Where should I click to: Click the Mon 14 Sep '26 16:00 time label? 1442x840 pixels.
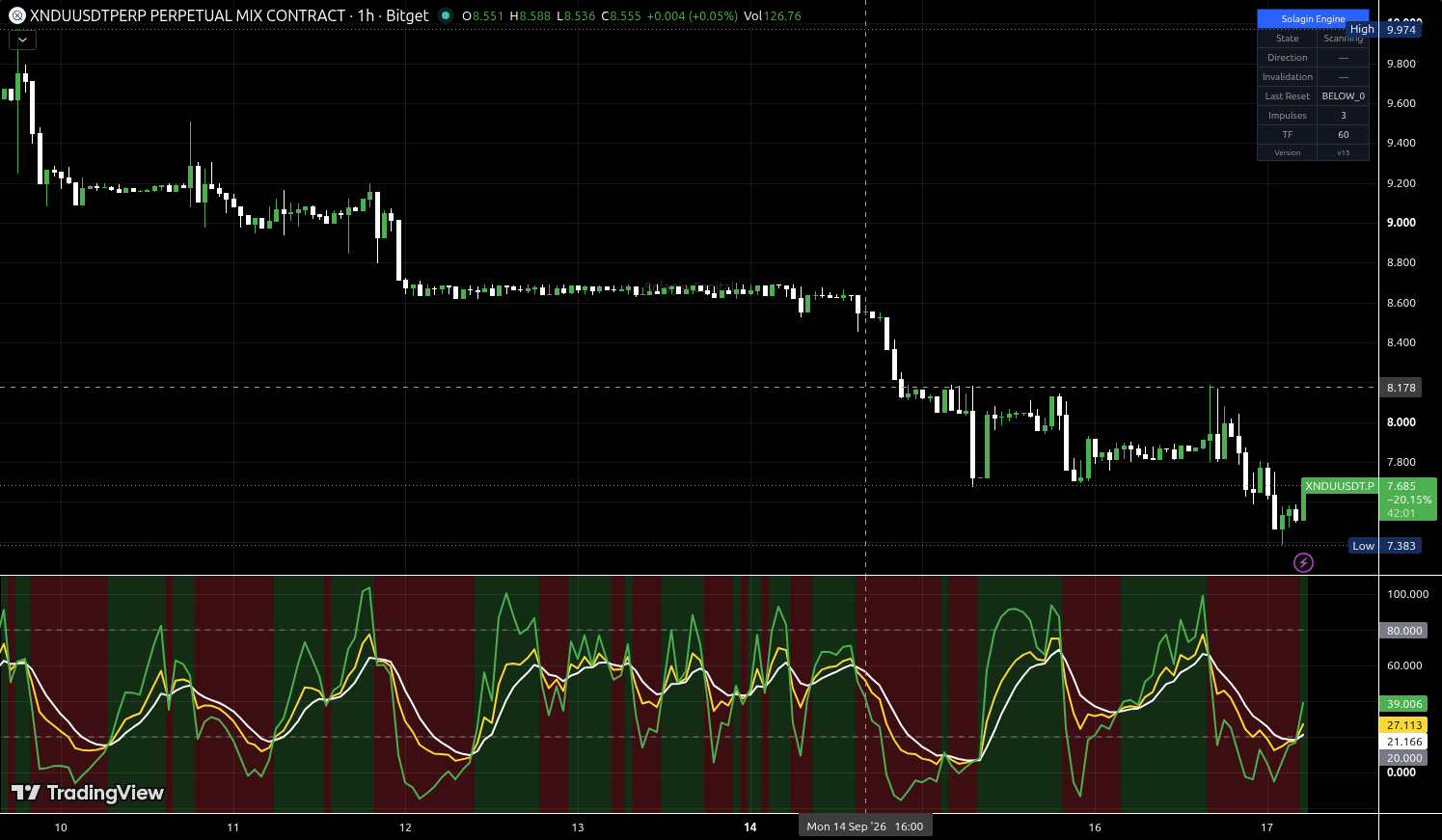point(865,826)
